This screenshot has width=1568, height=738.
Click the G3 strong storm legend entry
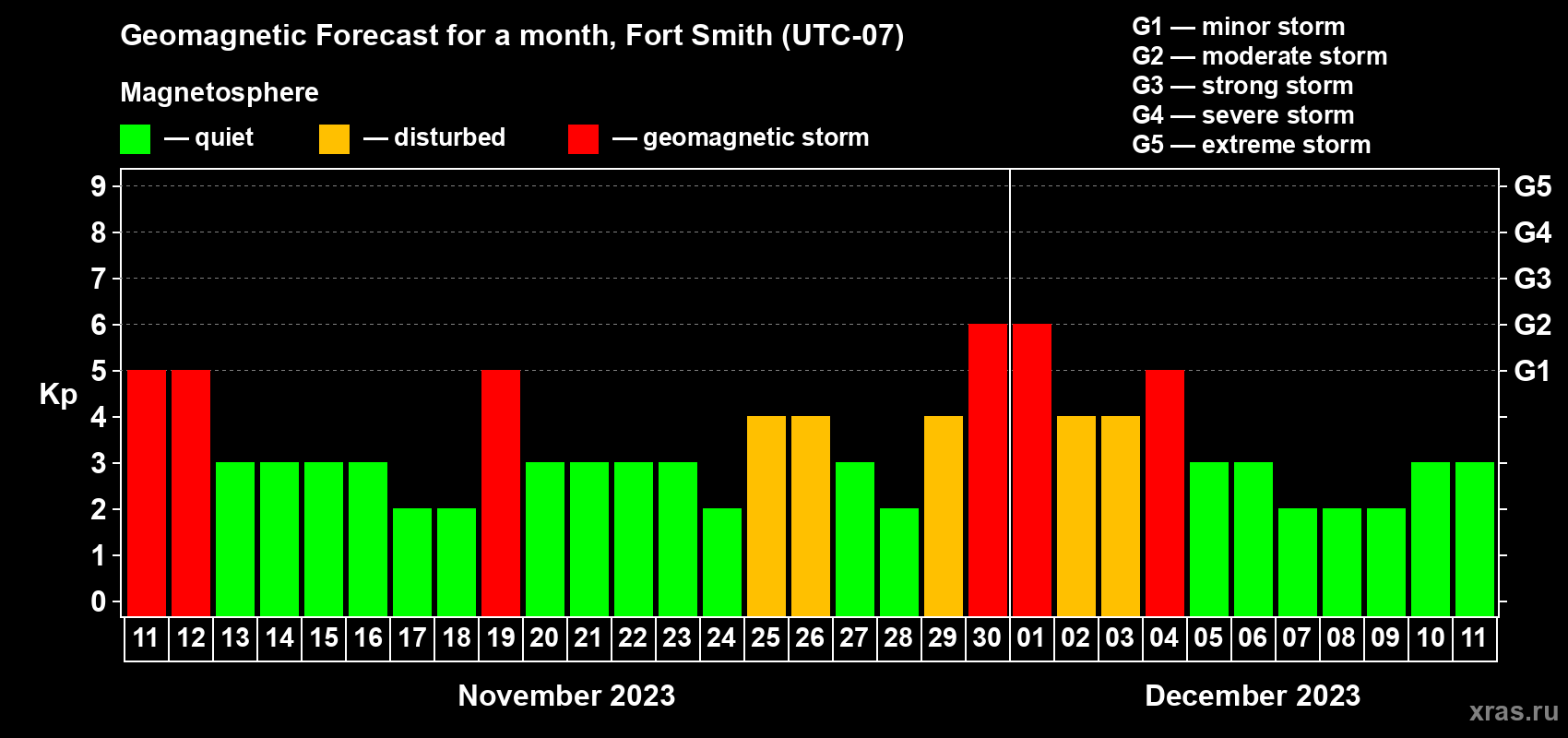point(1243,86)
